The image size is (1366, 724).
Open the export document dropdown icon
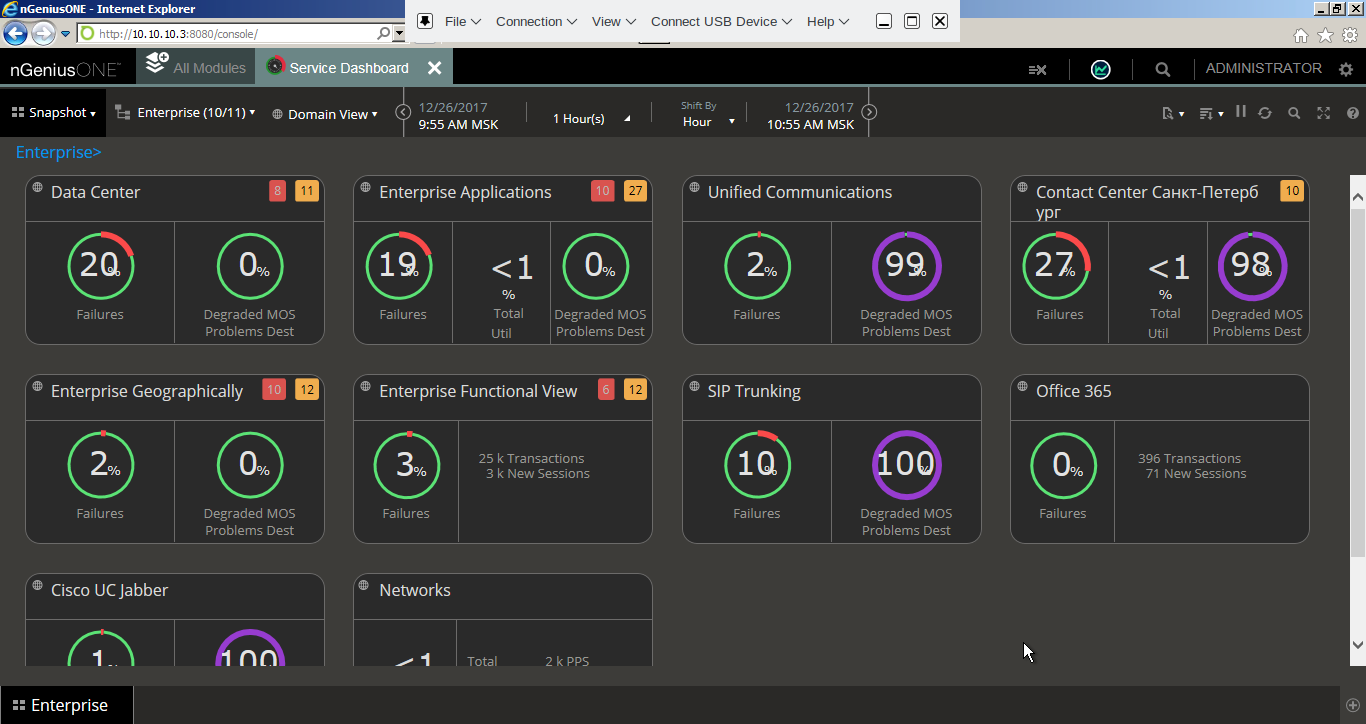coord(1173,113)
